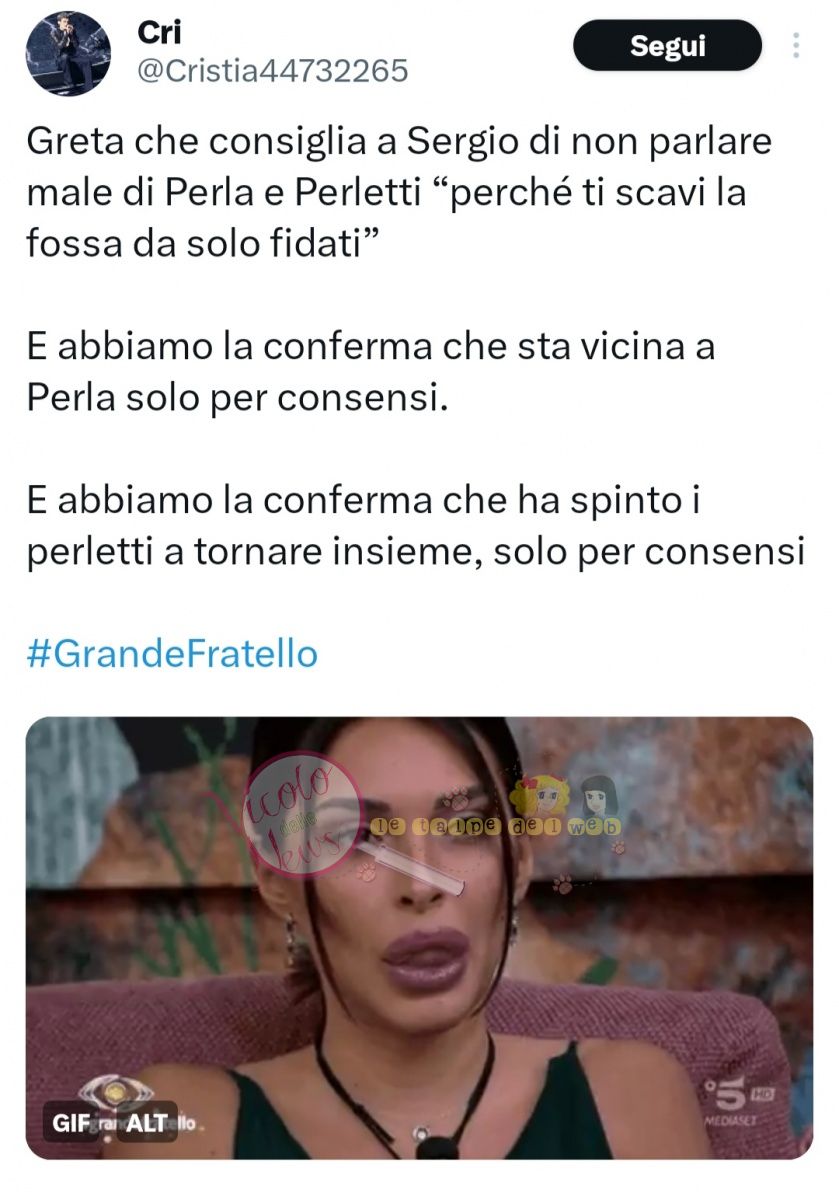Click the le talpe del web watermark text
Screen dimensions: 839x1200
(496, 826)
